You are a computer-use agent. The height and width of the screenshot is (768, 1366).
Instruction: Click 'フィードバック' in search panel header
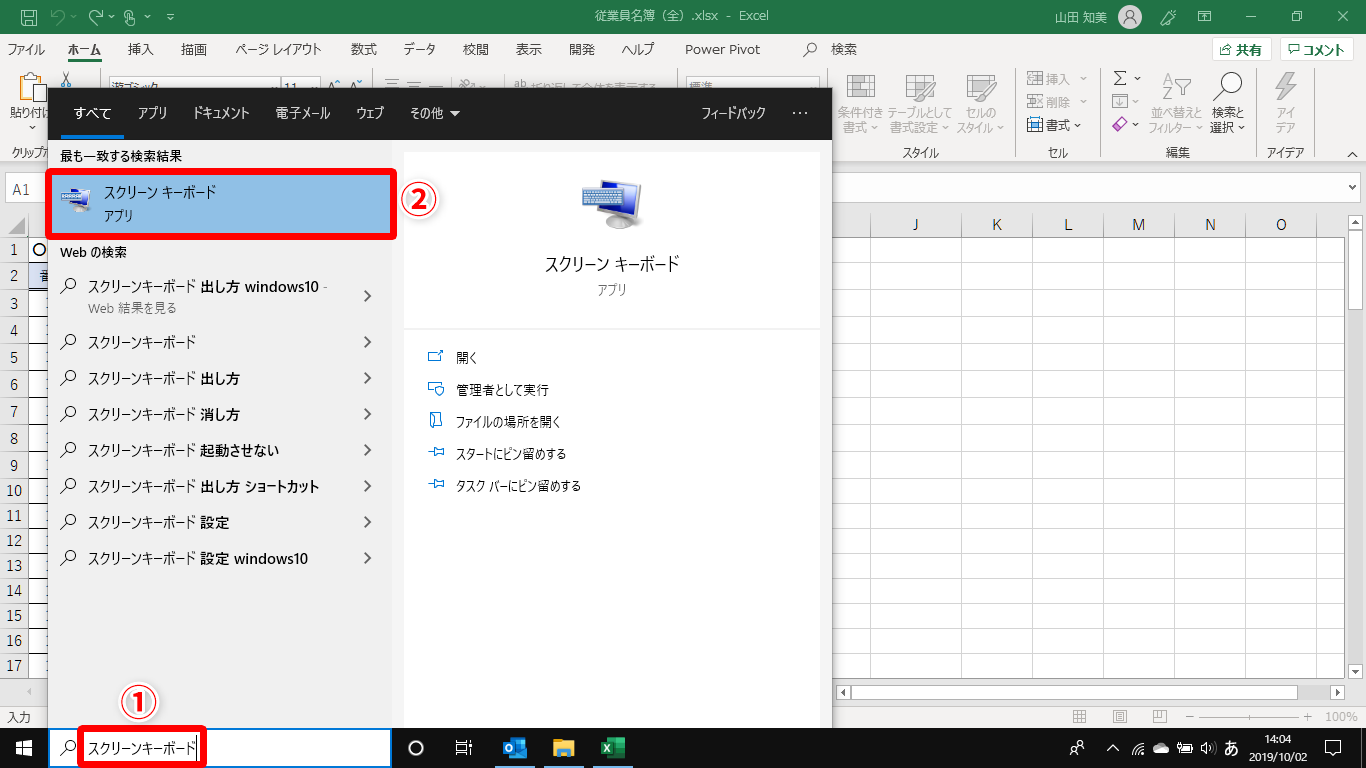click(733, 113)
